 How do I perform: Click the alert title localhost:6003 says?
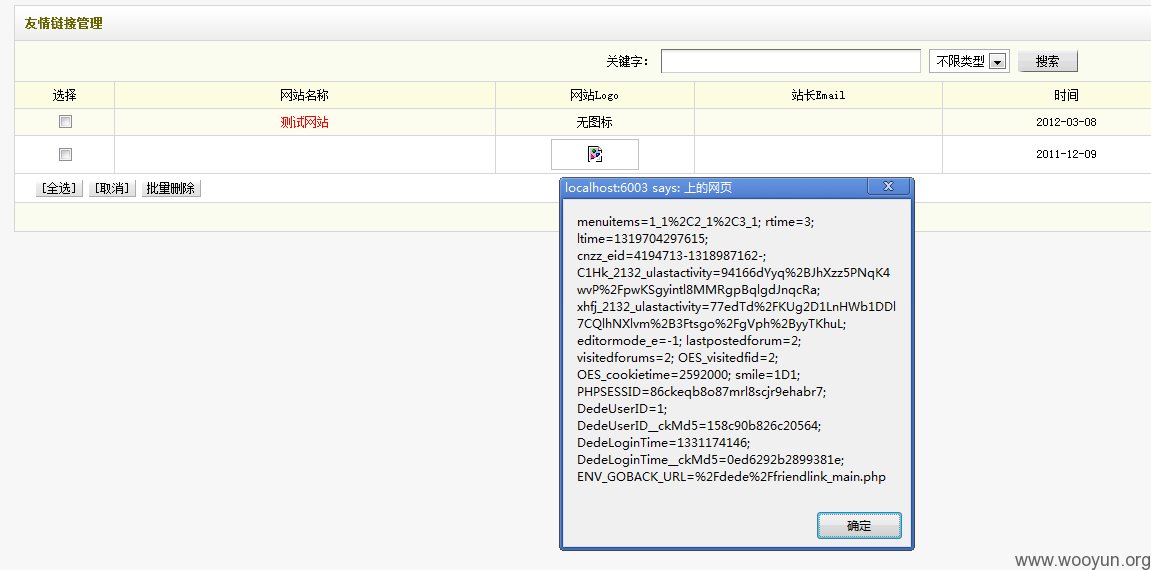click(648, 188)
